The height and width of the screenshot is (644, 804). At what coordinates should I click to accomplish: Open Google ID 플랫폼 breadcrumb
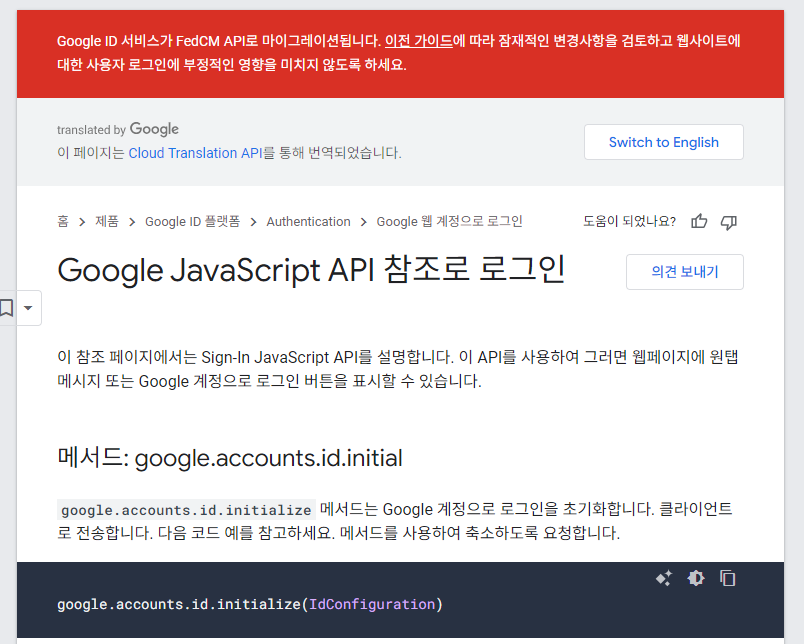coord(192,222)
